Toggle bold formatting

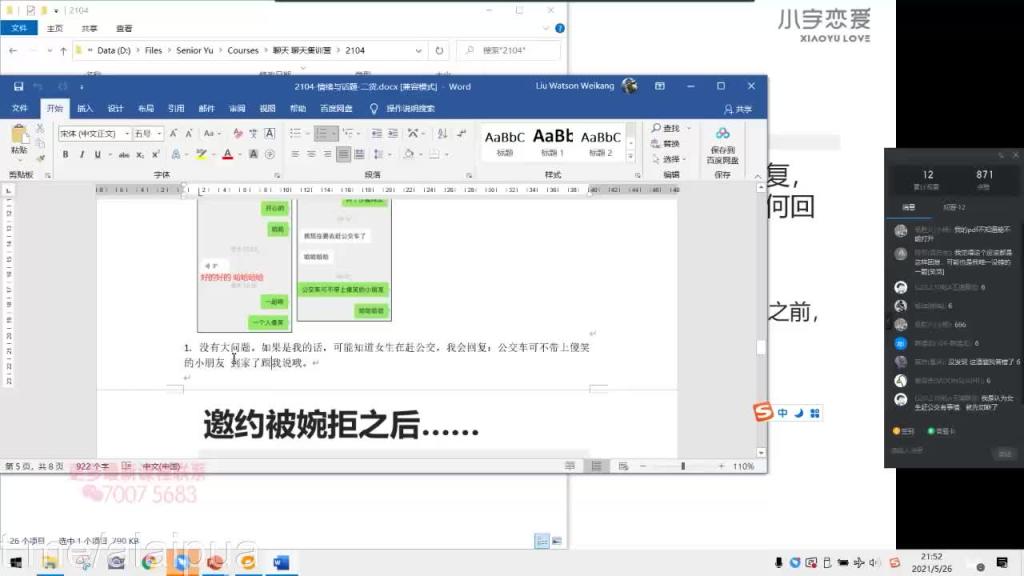click(65, 155)
